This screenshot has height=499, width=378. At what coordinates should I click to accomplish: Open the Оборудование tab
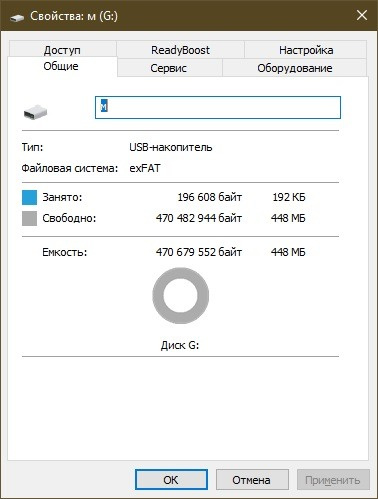click(x=295, y=68)
